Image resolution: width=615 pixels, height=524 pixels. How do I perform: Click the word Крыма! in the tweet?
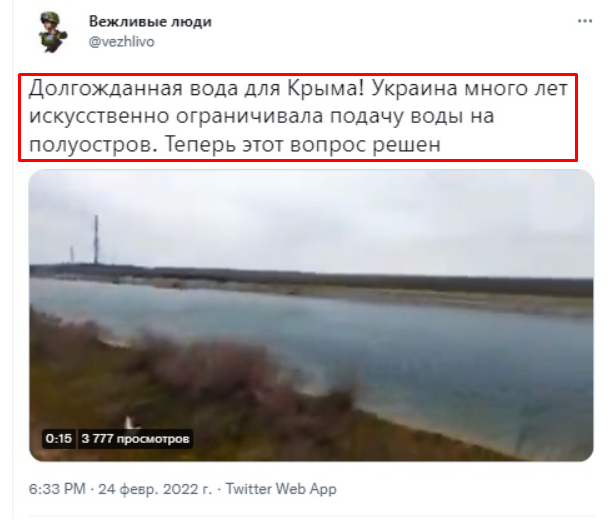(x=326, y=88)
